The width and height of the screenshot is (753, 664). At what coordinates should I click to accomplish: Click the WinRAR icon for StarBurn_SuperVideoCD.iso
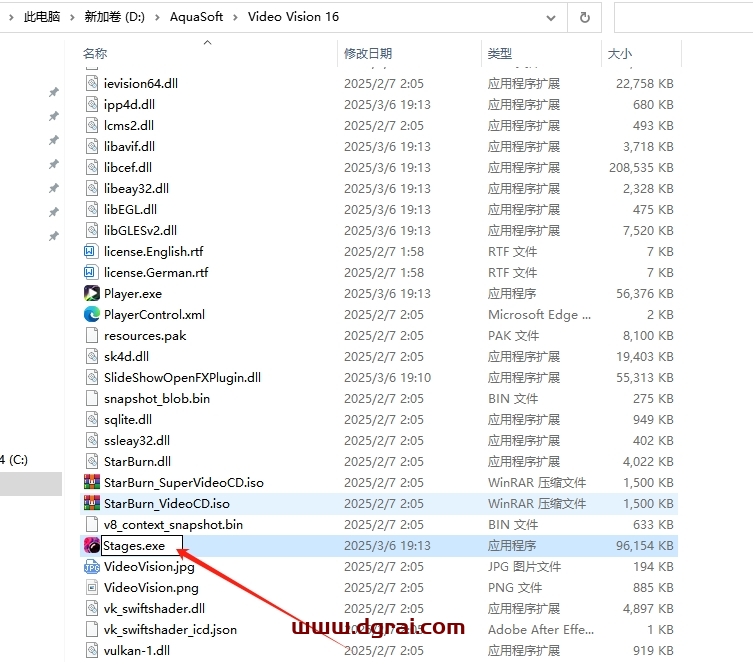click(x=91, y=482)
